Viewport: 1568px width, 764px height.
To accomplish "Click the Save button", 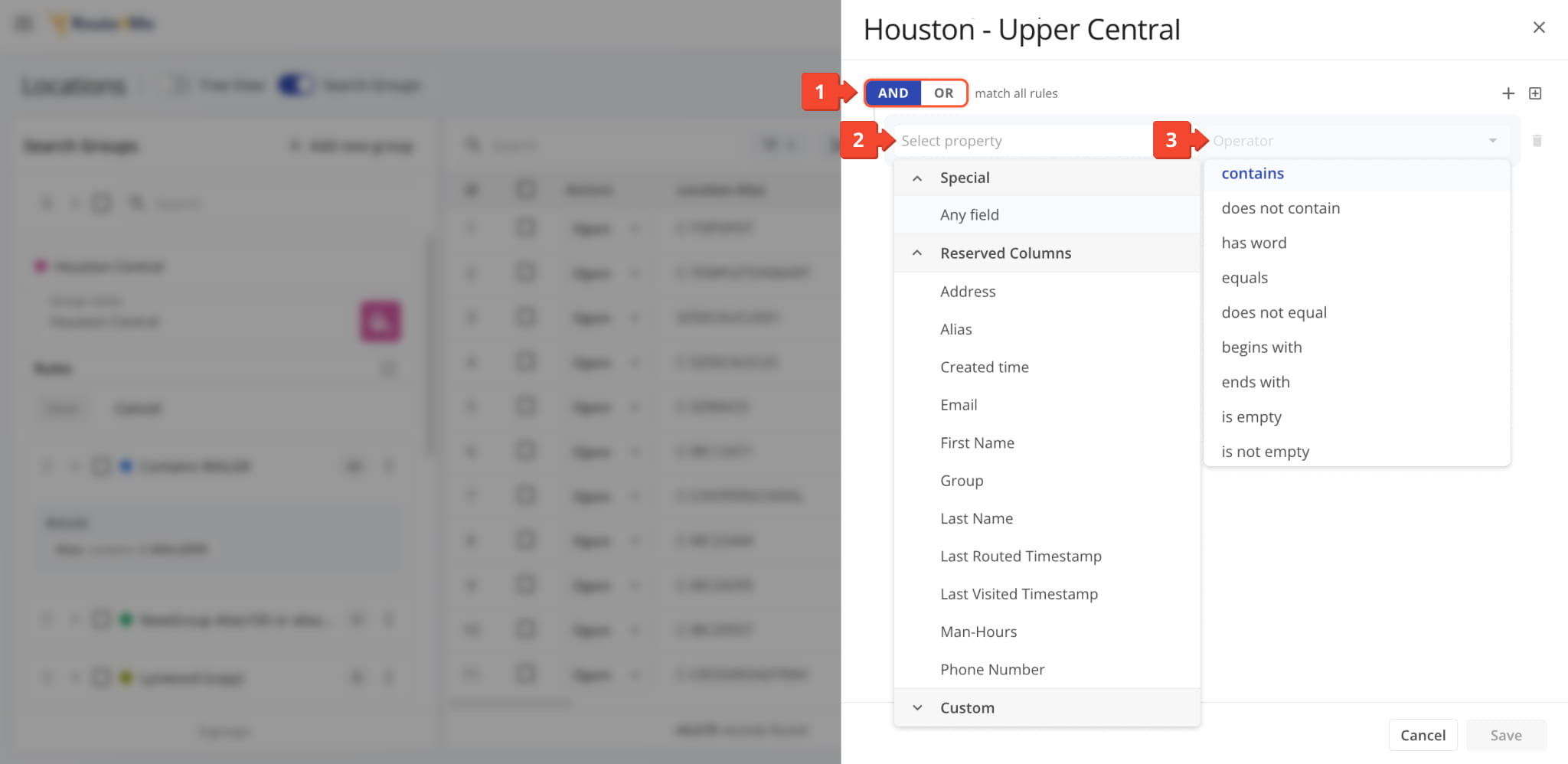I will click(x=1505, y=736).
